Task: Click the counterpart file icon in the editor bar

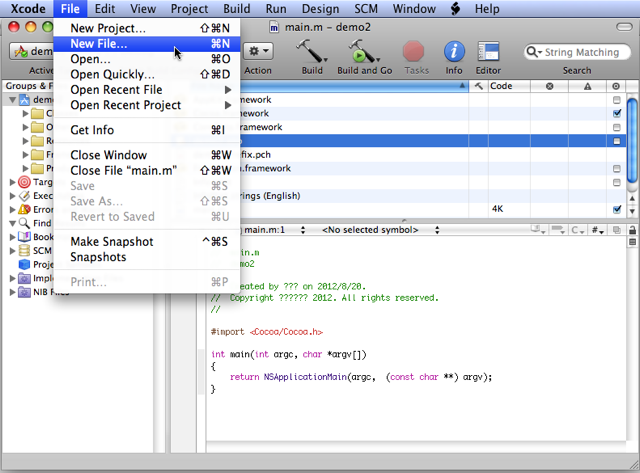Action: tap(616, 230)
